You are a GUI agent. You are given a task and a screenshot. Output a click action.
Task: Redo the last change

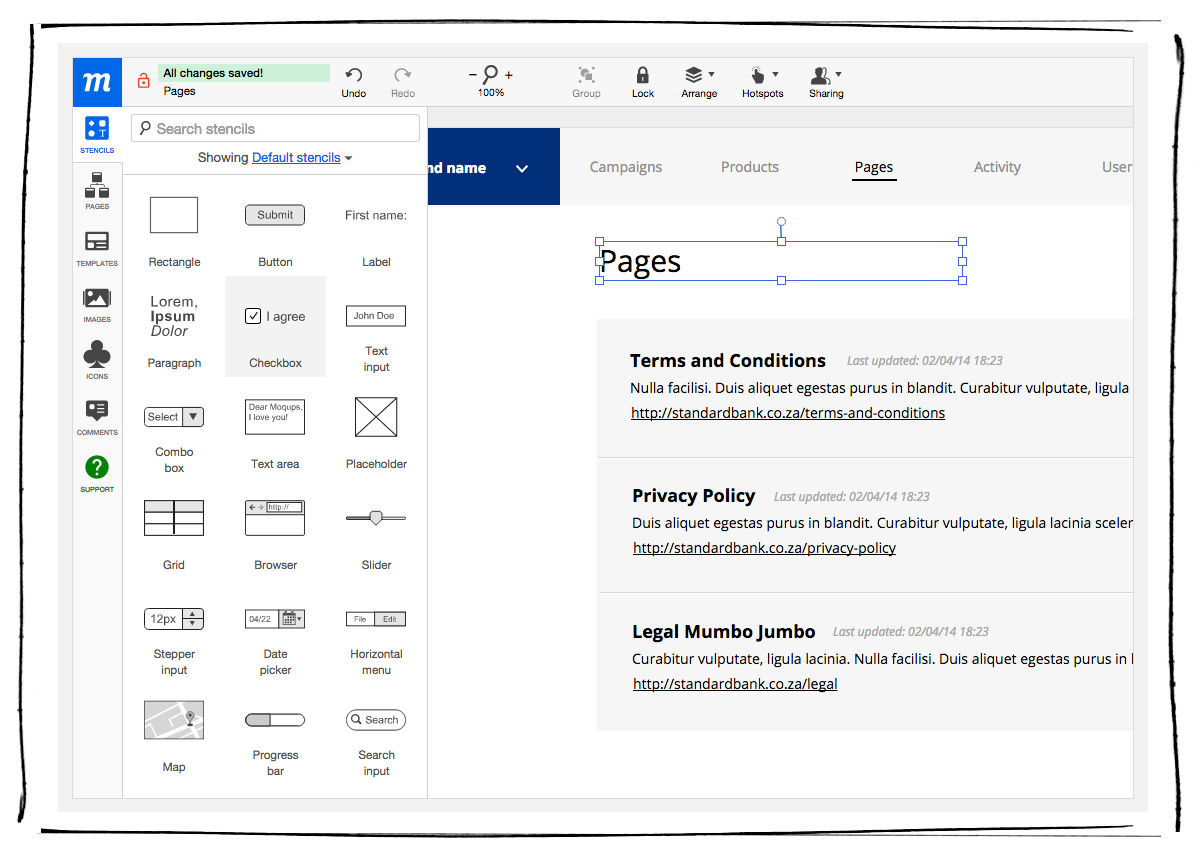(403, 82)
